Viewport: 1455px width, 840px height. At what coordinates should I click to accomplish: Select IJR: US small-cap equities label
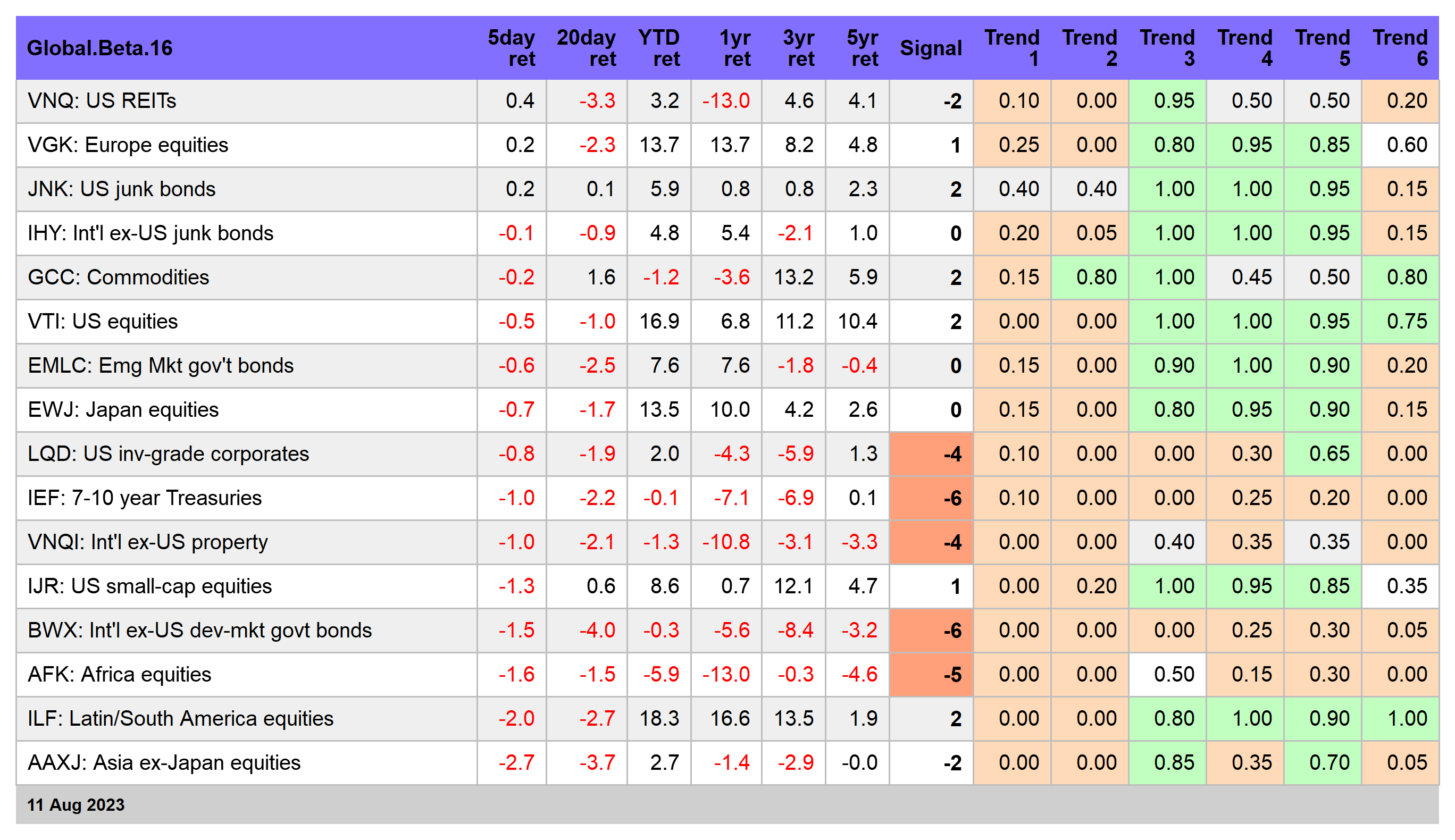click(149, 586)
